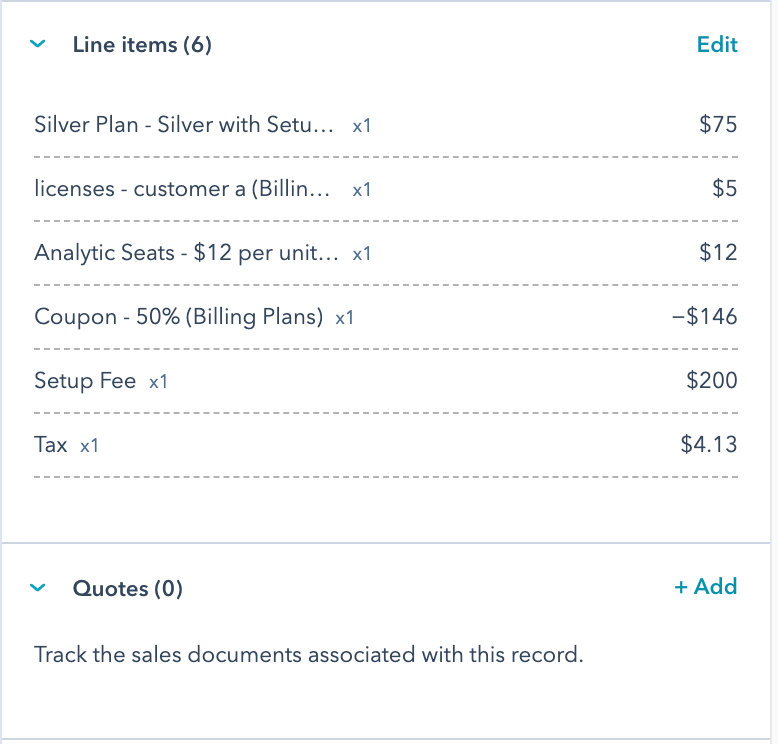Click the $200 Setup Fee amount

click(x=712, y=381)
